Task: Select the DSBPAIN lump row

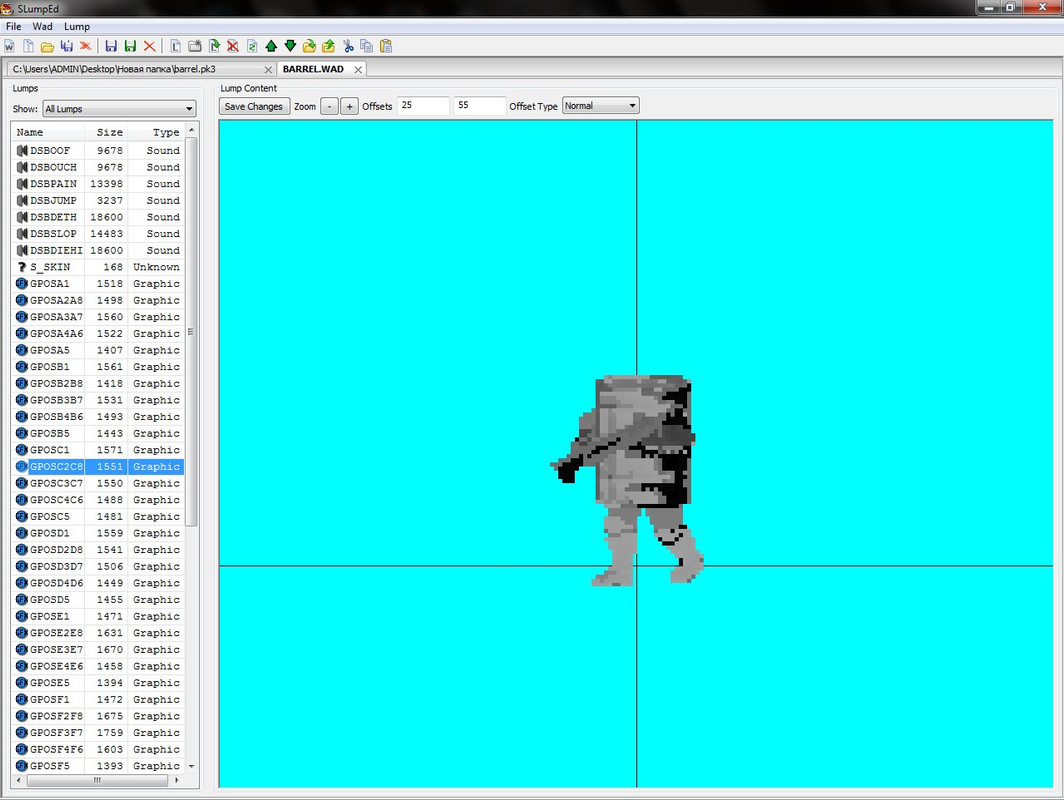Action: pyautogui.click(x=98, y=184)
